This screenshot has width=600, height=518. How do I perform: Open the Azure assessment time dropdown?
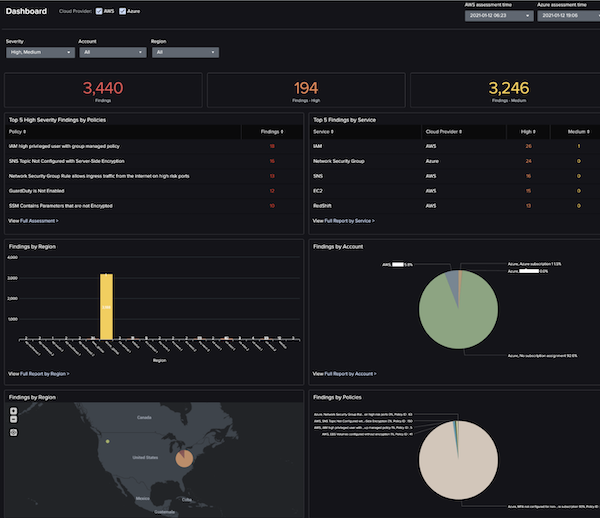tap(569, 16)
